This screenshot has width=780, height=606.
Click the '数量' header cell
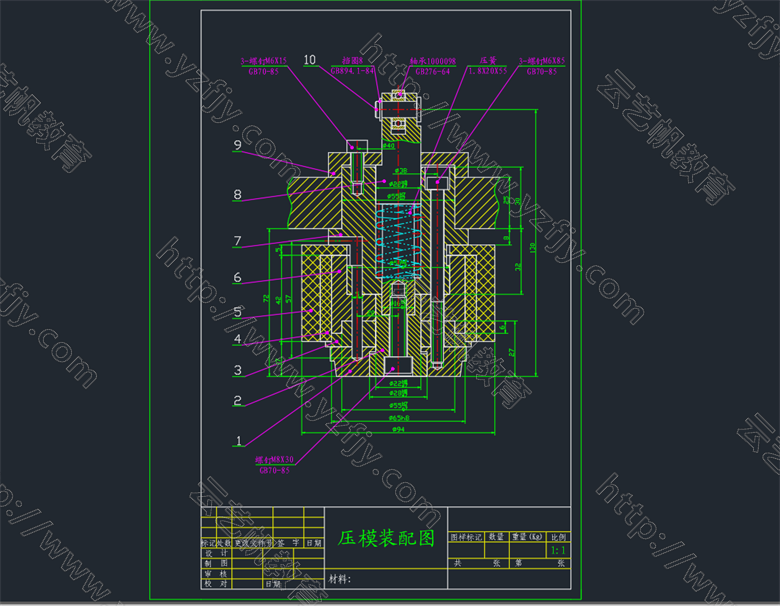(x=496, y=537)
